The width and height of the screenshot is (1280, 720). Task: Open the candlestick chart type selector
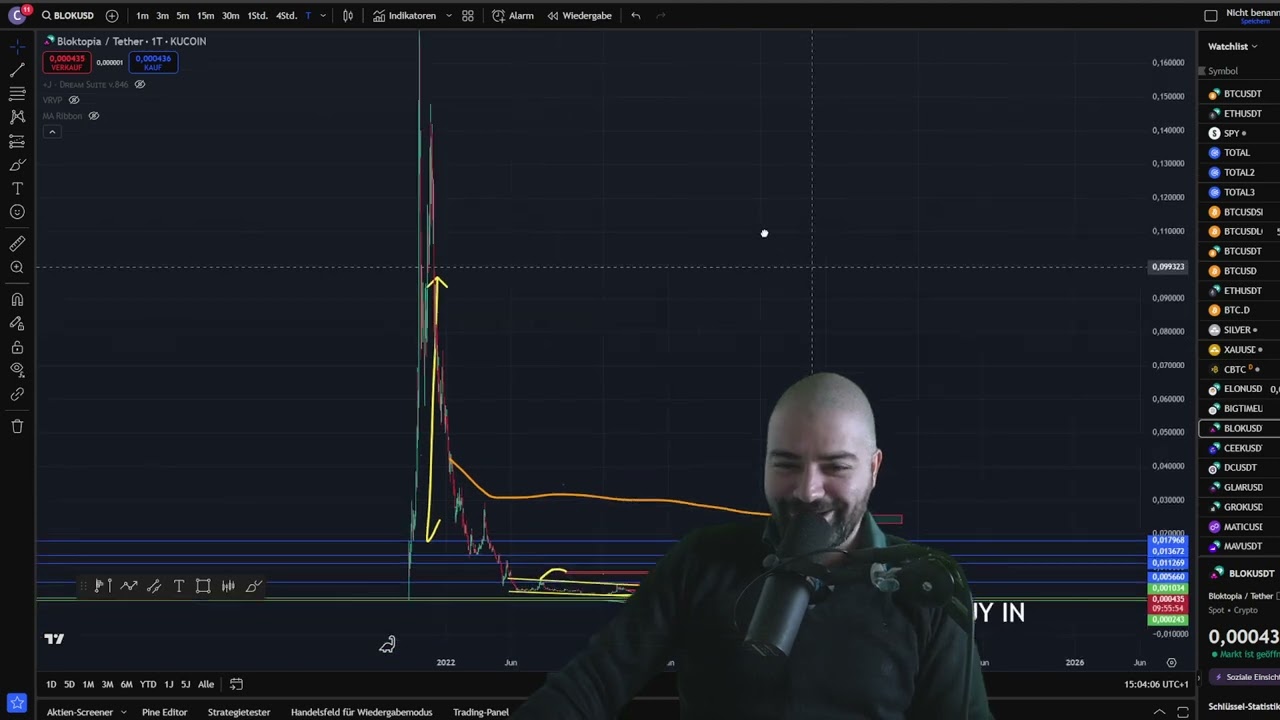347,16
